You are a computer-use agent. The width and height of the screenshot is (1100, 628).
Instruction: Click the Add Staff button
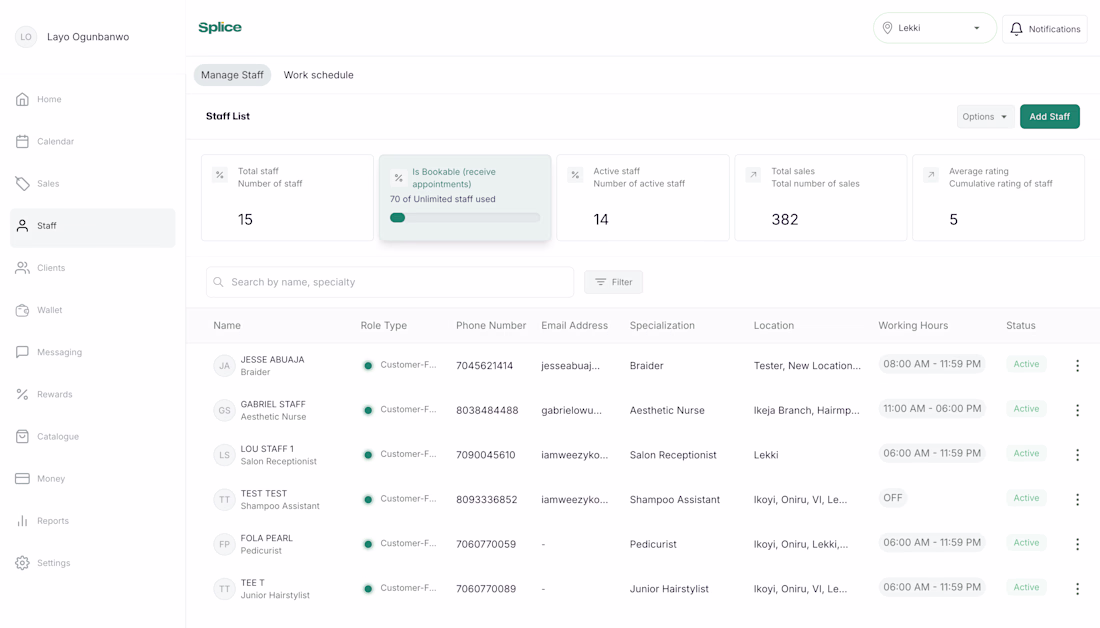click(1049, 117)
